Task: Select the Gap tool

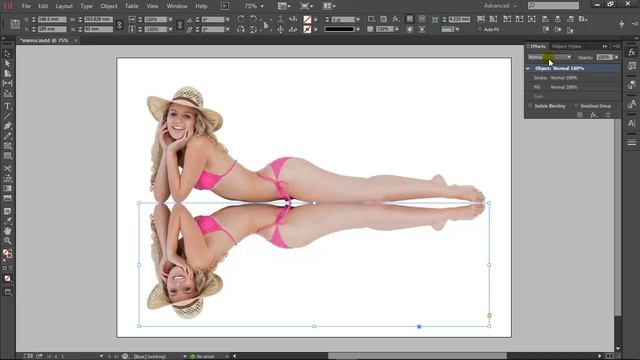Action: (7, 83)
